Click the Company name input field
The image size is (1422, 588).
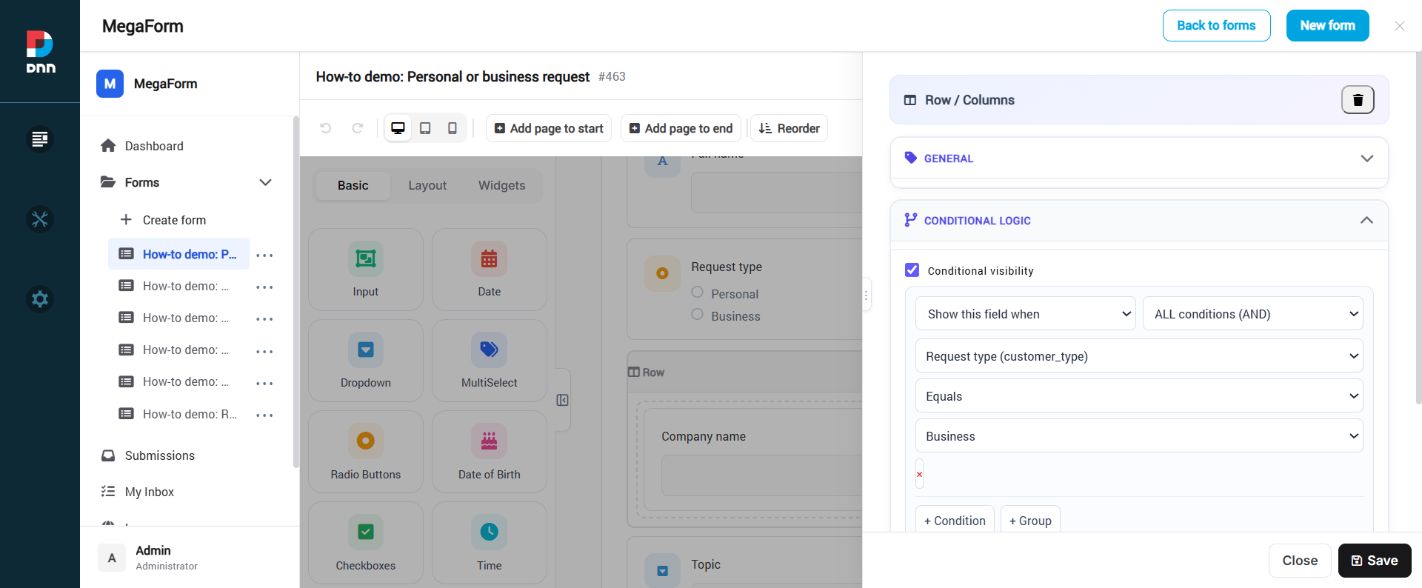760,475
